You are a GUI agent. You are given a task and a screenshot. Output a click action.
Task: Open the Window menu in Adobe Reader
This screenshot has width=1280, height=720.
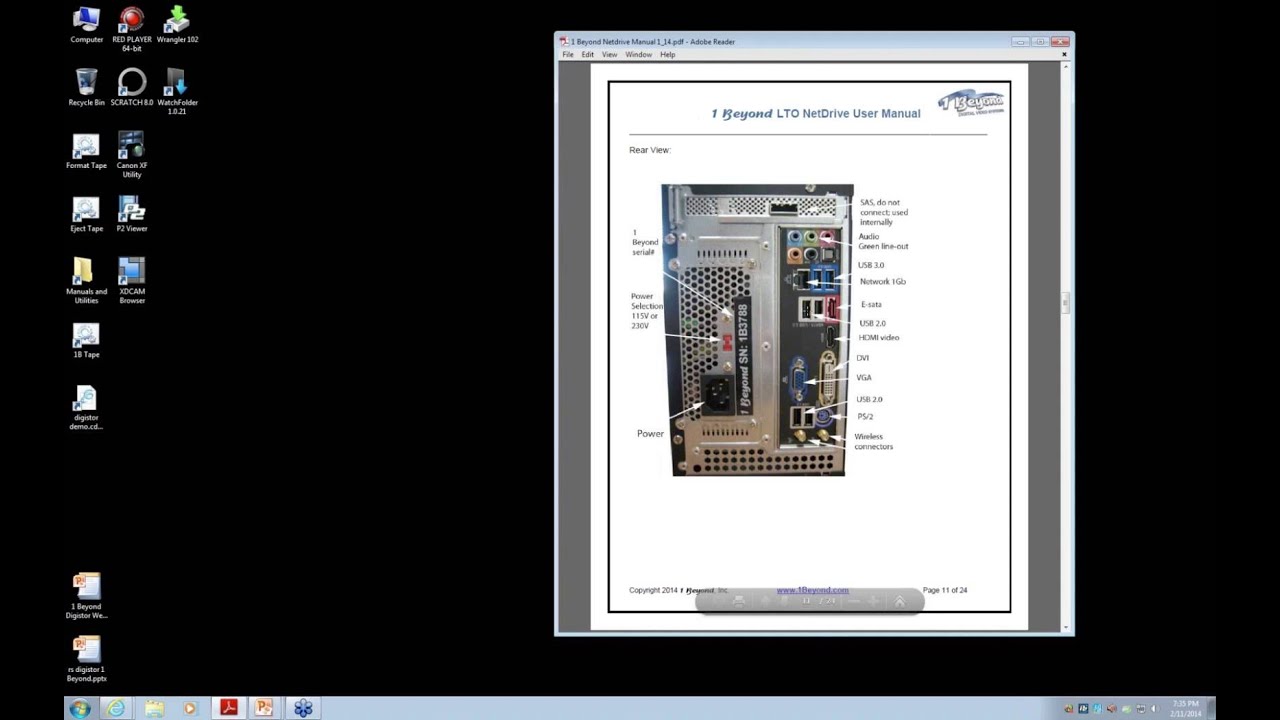pyautogui.click(x=638, y=55)
